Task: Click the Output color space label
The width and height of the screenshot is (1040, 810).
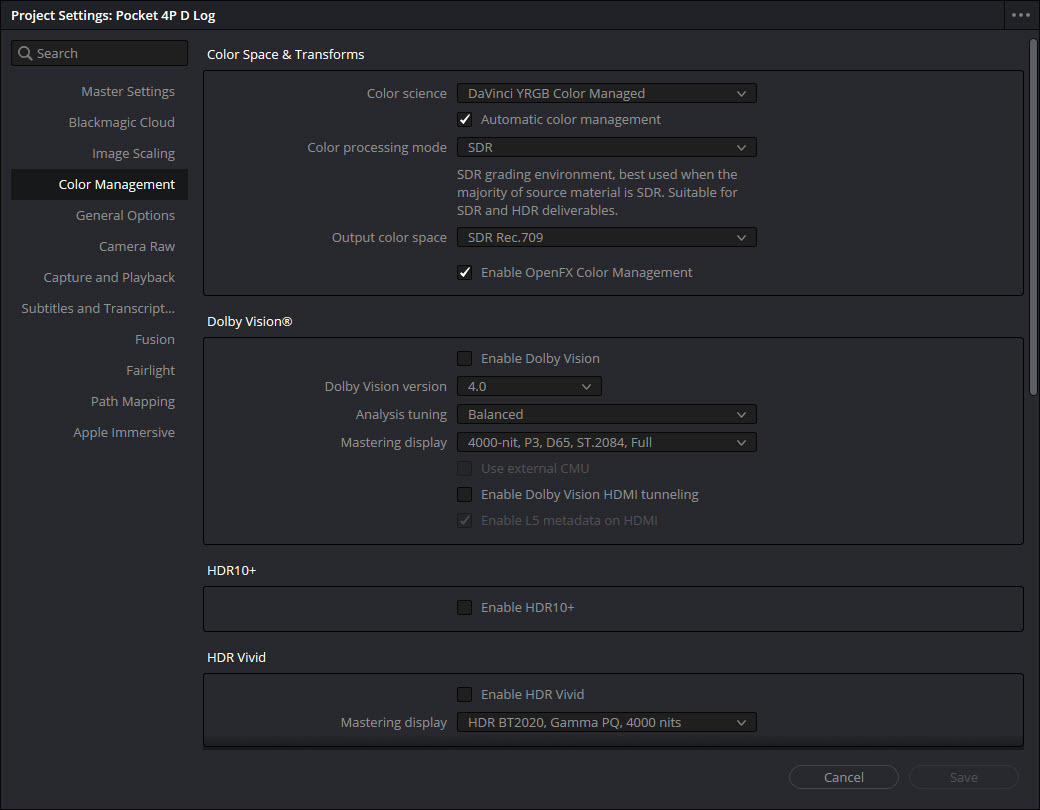Action: click(x=389, y=237)
